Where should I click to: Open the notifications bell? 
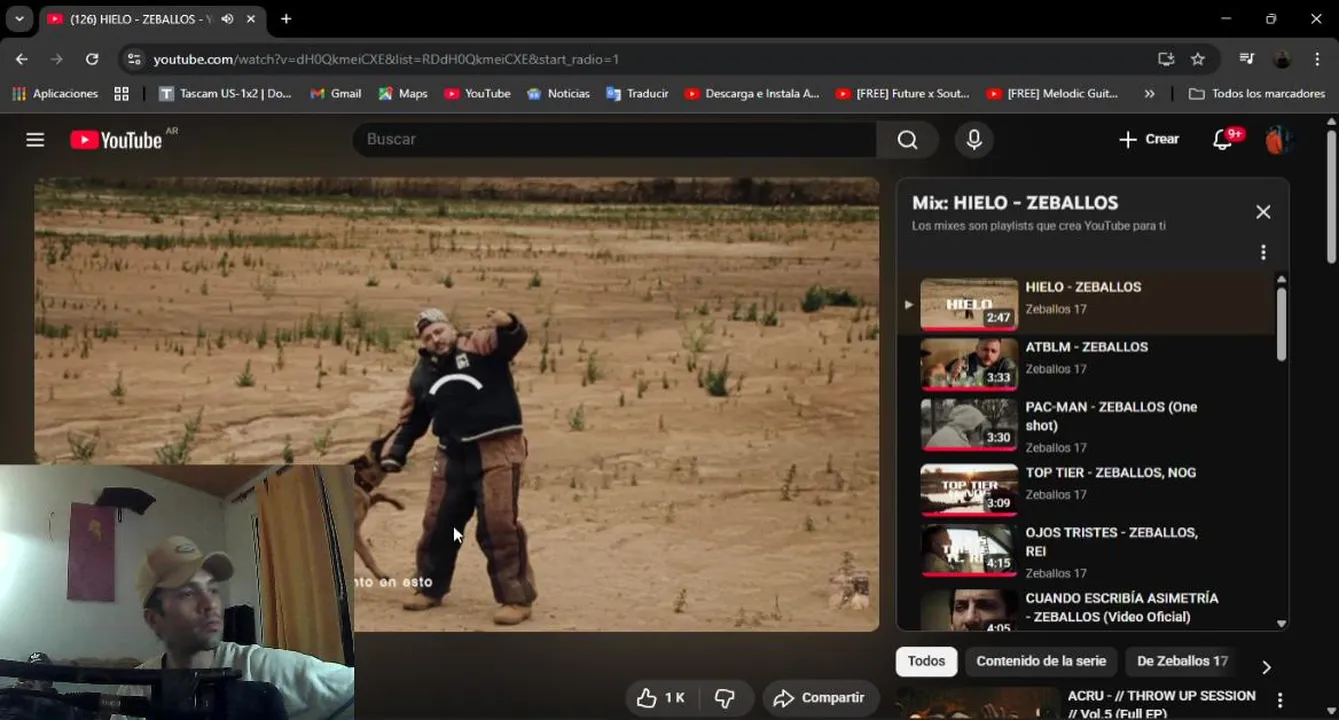tap(1223, 140)
